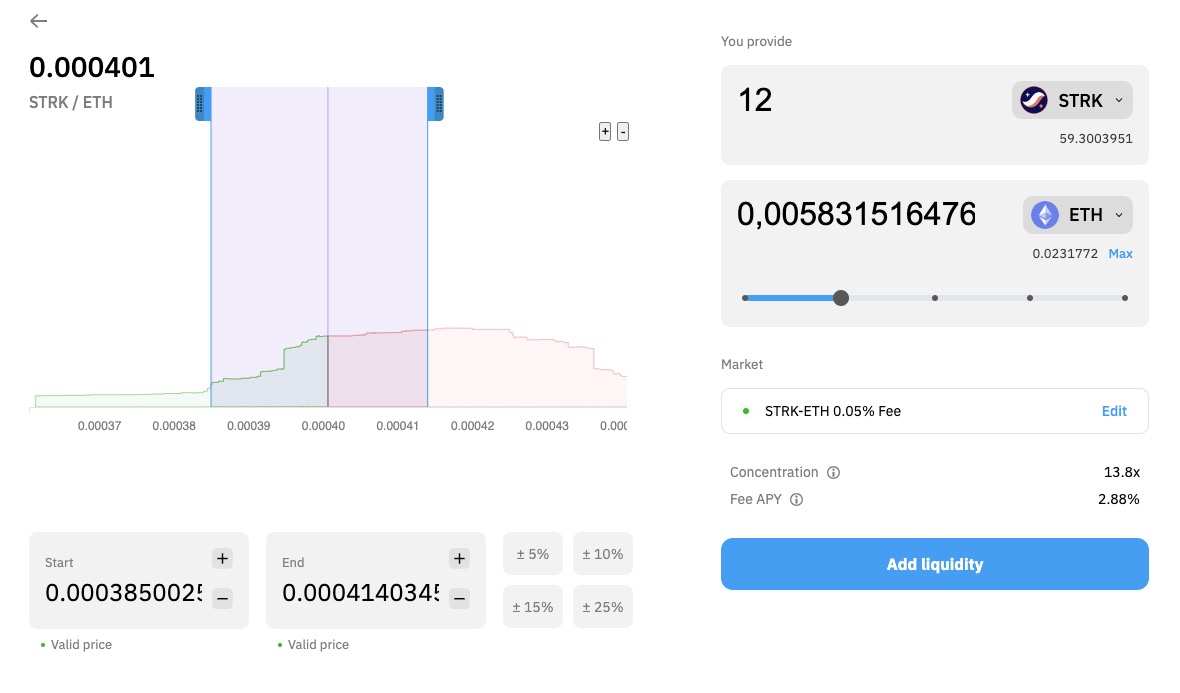Select the ± 10% range preset
The image size is (1180, 693).
tap(602, 554)
